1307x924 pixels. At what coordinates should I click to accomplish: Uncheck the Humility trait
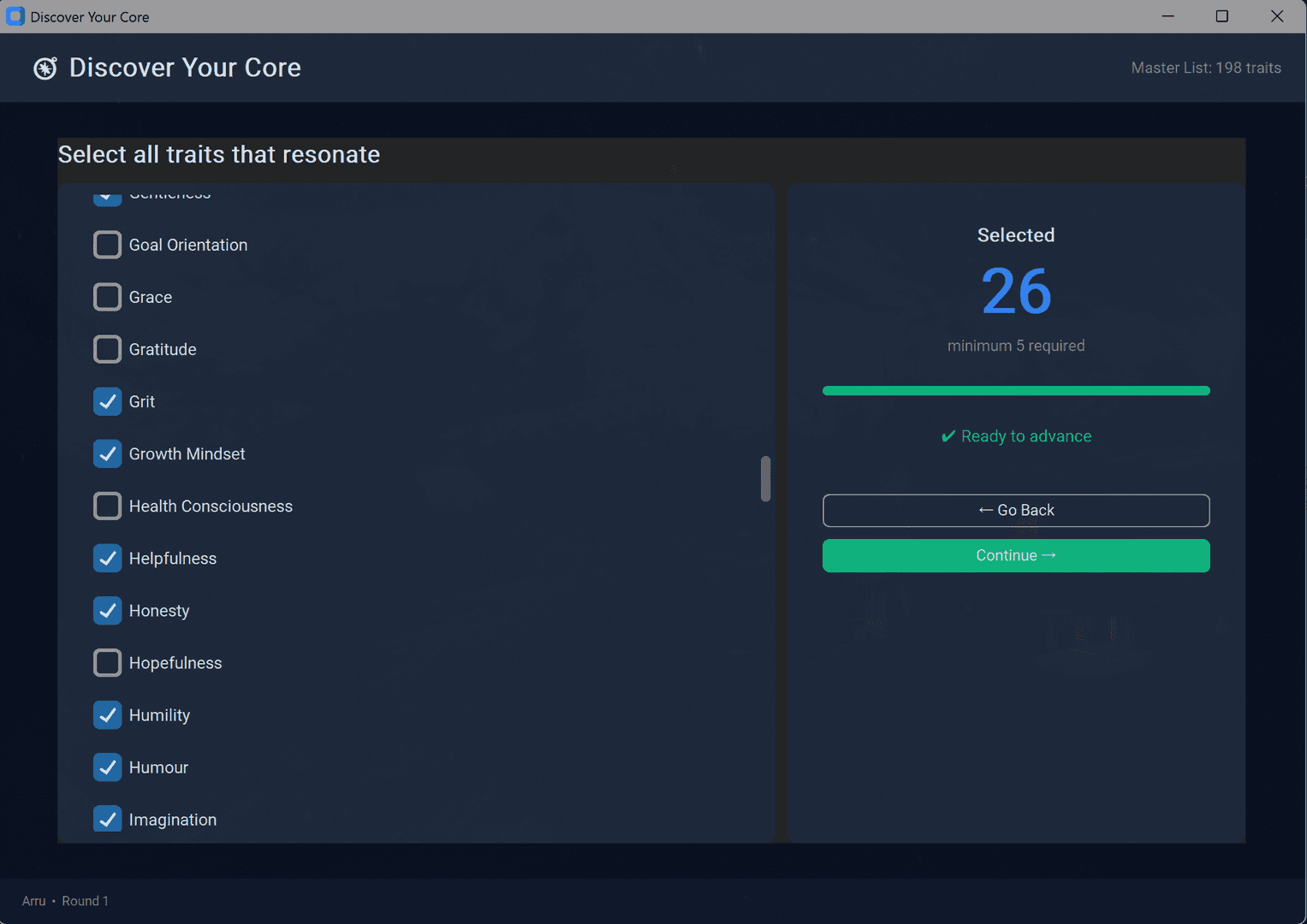coord(107,714)
